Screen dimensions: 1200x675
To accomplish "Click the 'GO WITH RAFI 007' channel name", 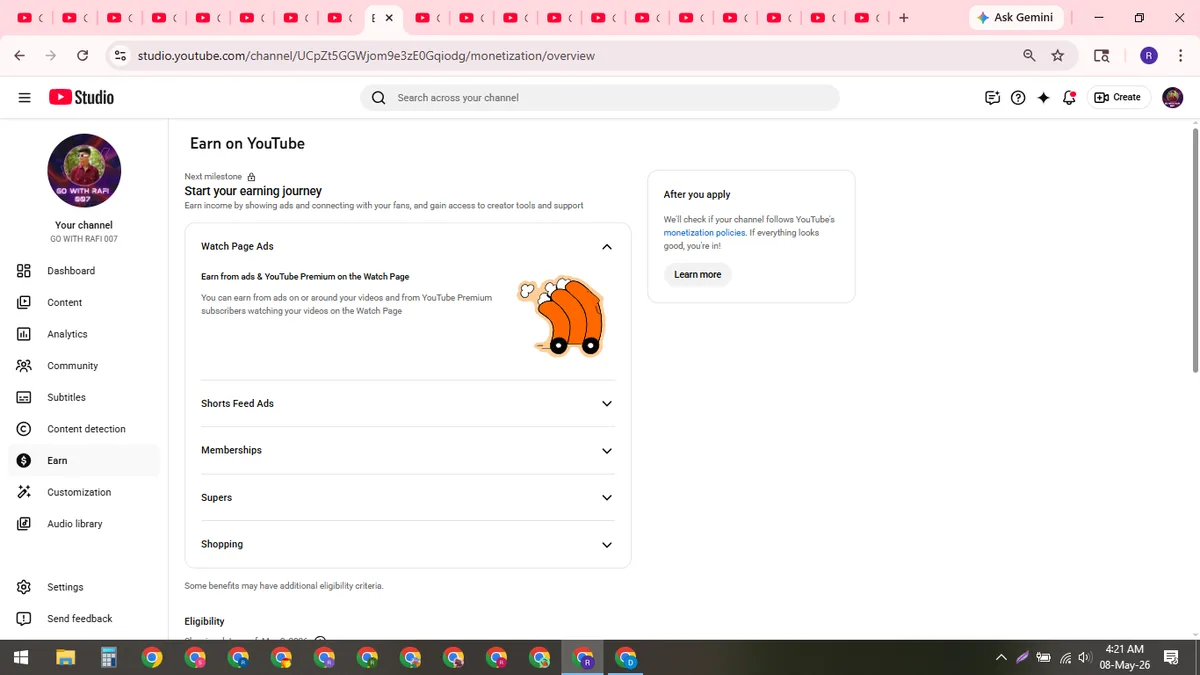I will click(x=84, y=240).
